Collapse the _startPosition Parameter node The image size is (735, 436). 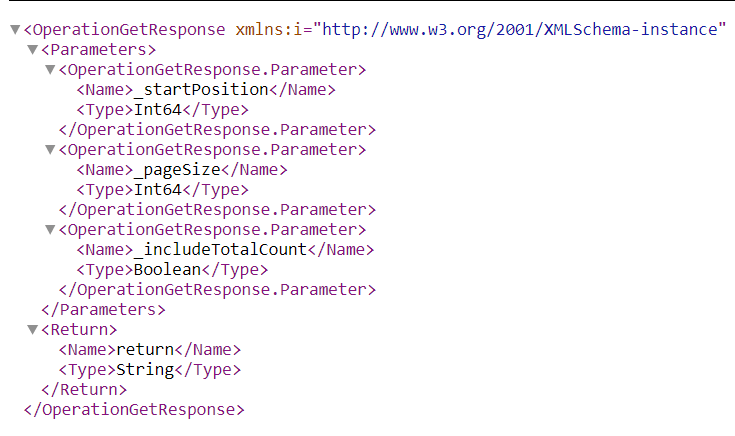50,70
